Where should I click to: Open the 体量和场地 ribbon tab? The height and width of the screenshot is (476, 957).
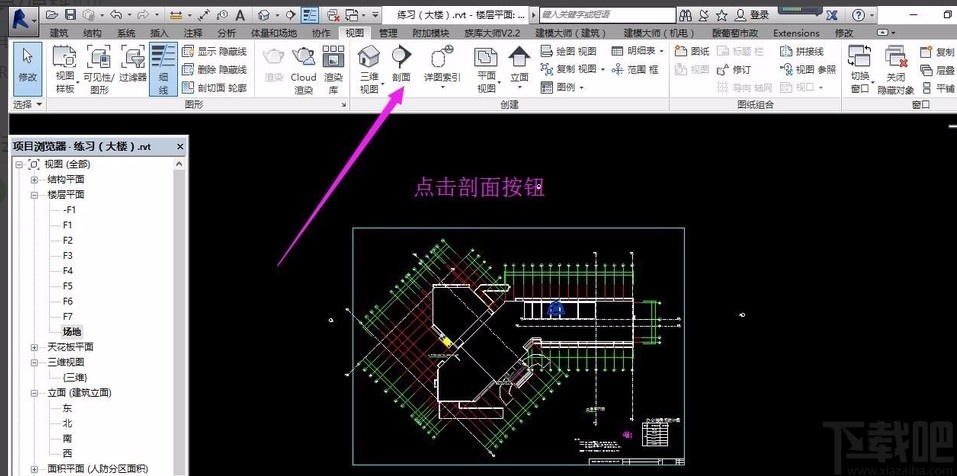point(273,33)
